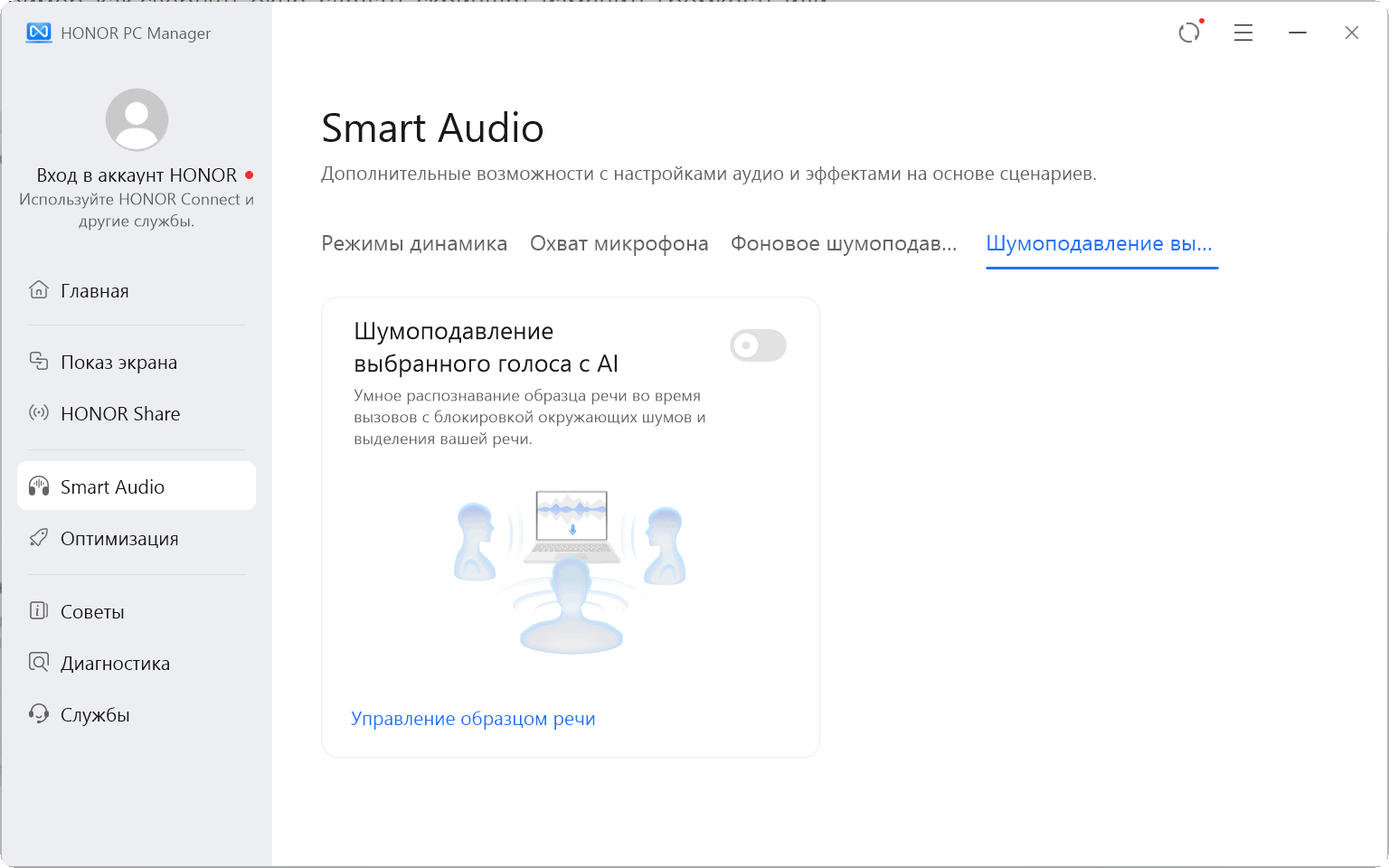The width and height of the screenshot is (1389, 868).
Task: Open the Фоновое шумоподав... tab
Action: (x=844, y=244)
